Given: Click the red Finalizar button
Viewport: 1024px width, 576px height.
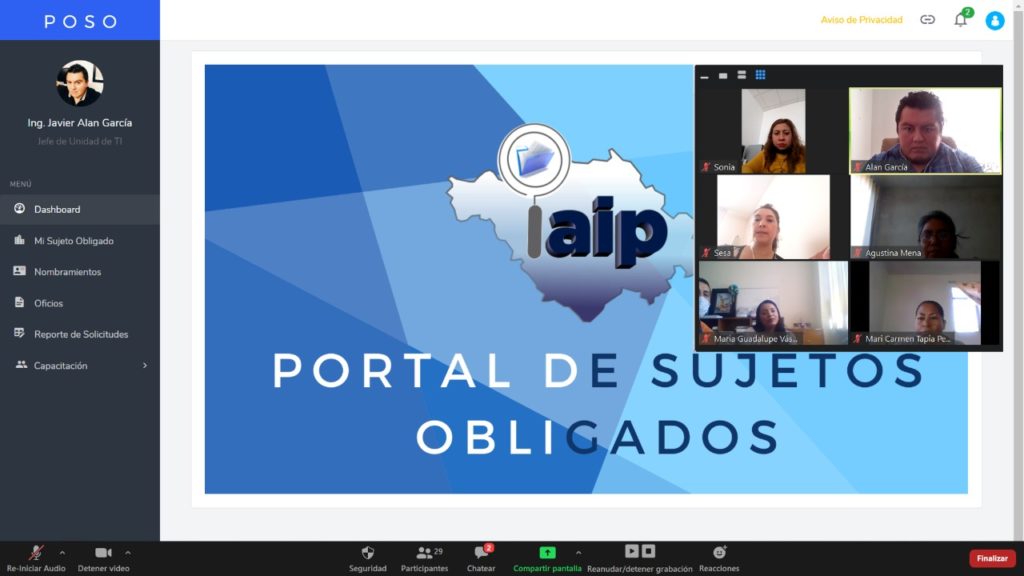Looking at the screenshot, I should click(x=992, y=558).
